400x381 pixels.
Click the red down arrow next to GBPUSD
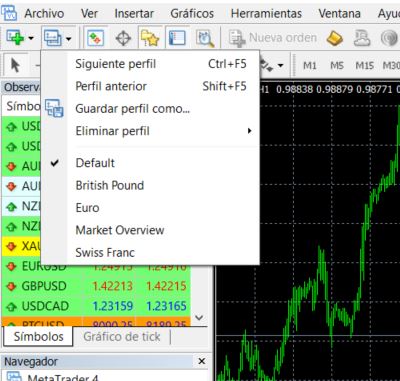click(11, 286)
